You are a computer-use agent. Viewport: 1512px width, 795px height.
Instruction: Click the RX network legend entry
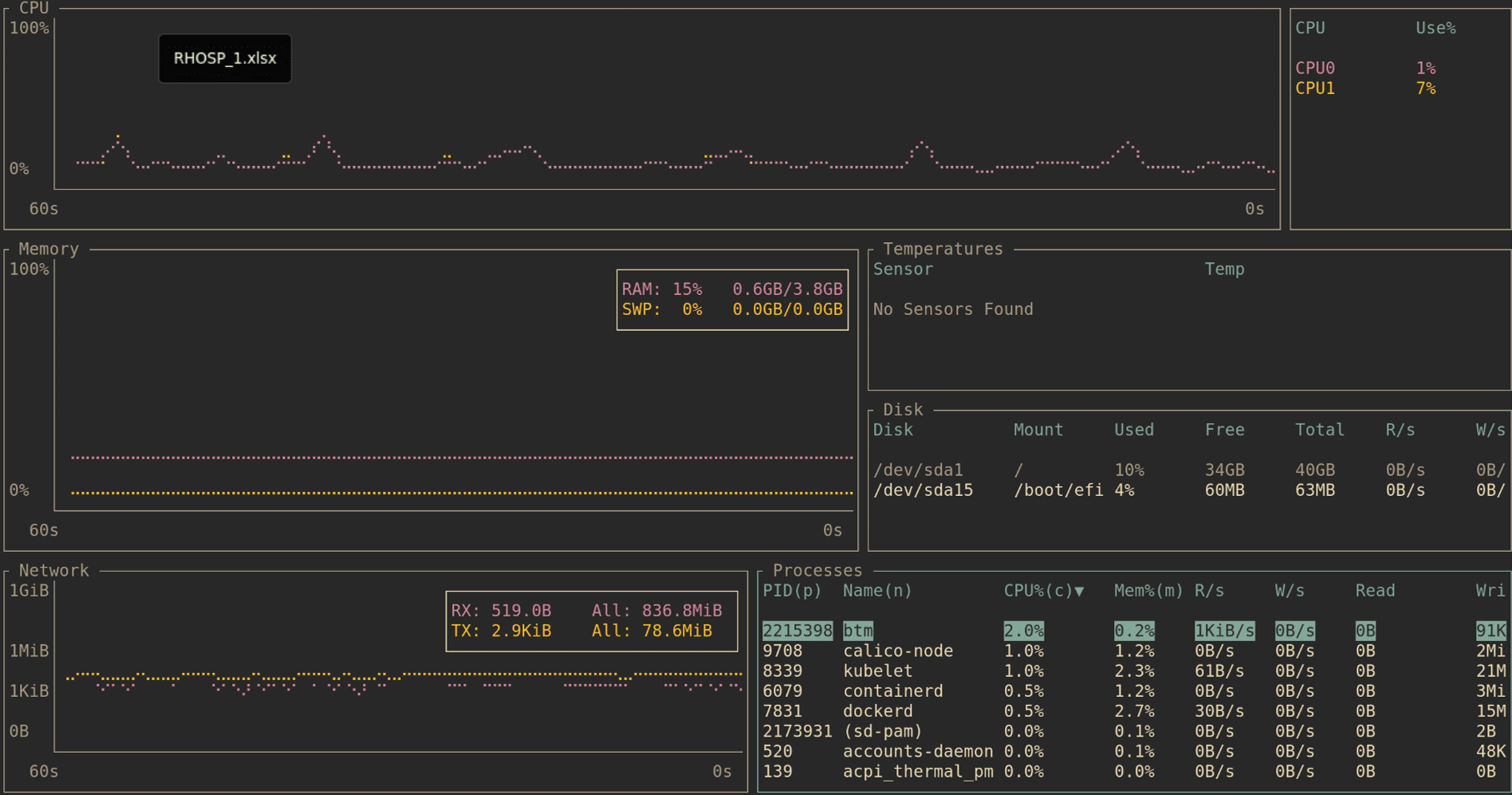tap(501, 611)
